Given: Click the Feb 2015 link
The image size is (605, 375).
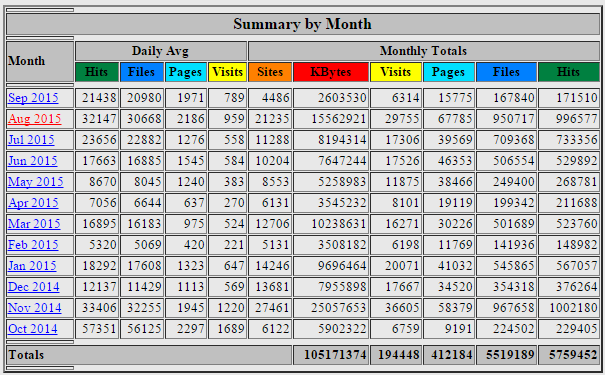Looking at the screenshot, I should point(33,245).
